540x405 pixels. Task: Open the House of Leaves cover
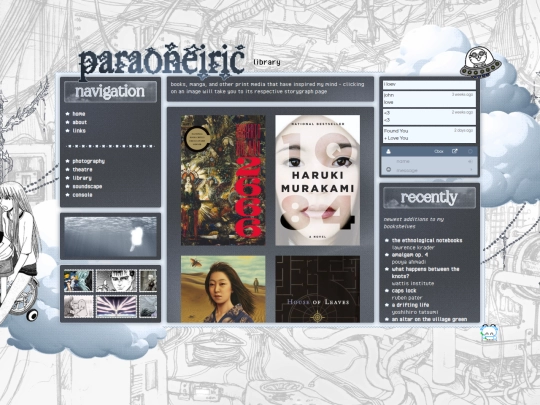click(x=318, y=289)
